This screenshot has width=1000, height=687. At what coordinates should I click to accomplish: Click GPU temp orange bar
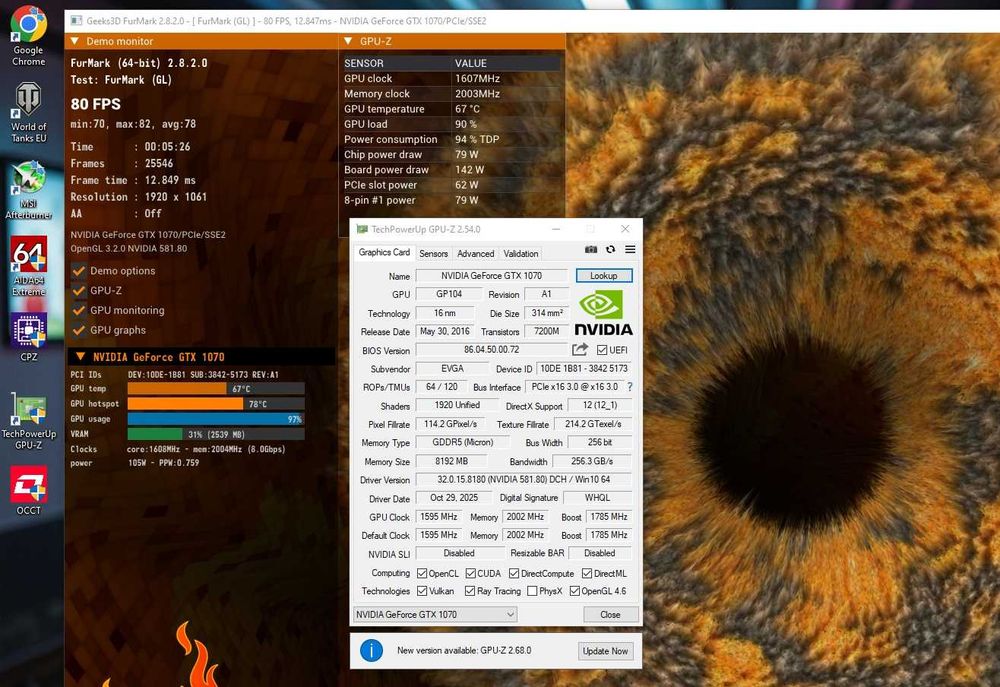[177, 388]
